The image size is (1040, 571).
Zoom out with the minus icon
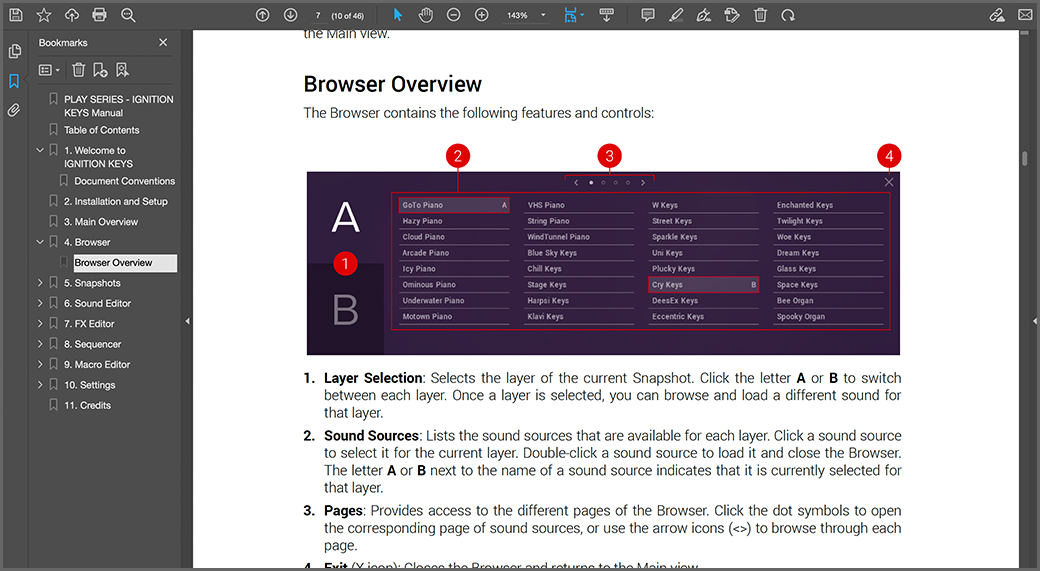[454, 15]
